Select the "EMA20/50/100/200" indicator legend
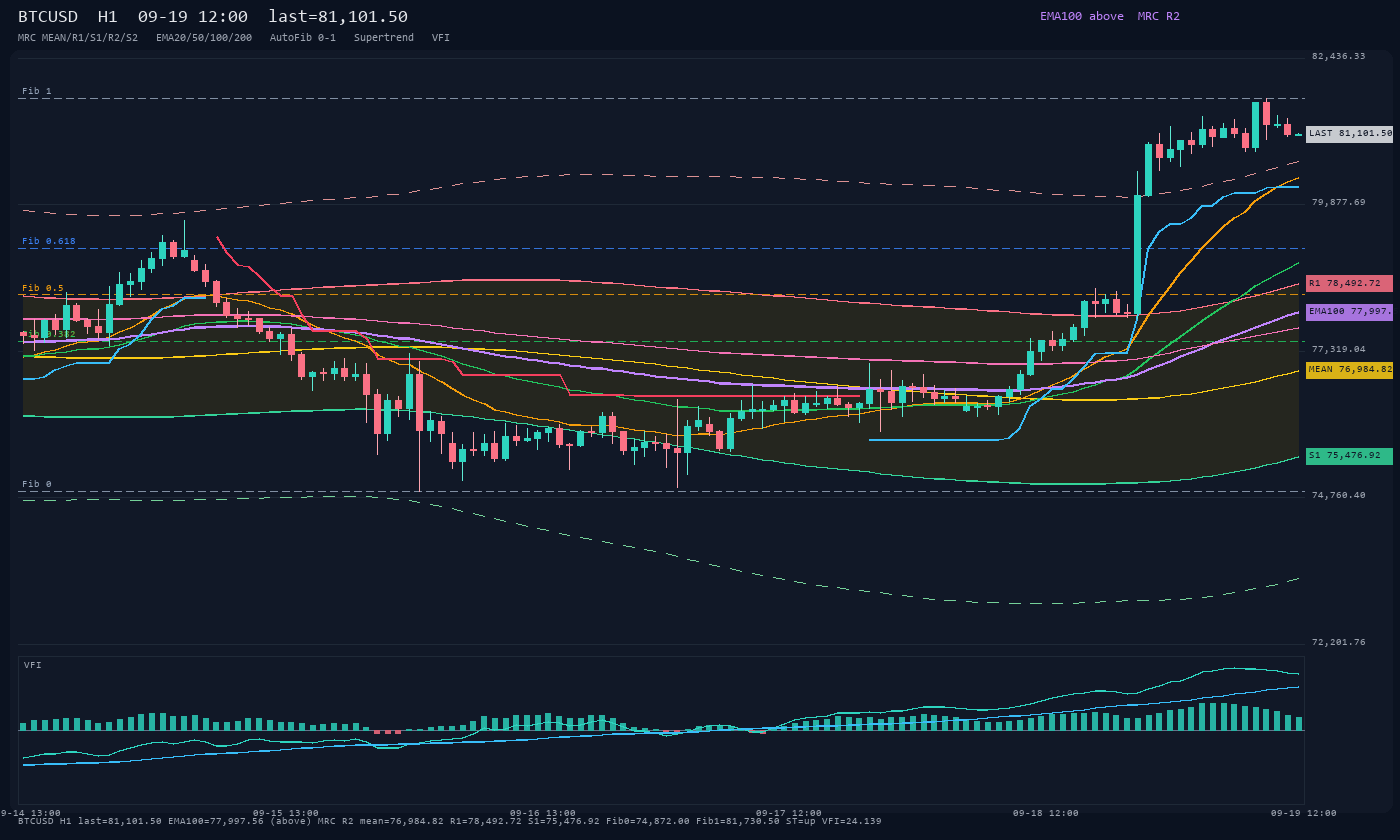This screenshot has height=840, width=1400. tap(204, 37)
